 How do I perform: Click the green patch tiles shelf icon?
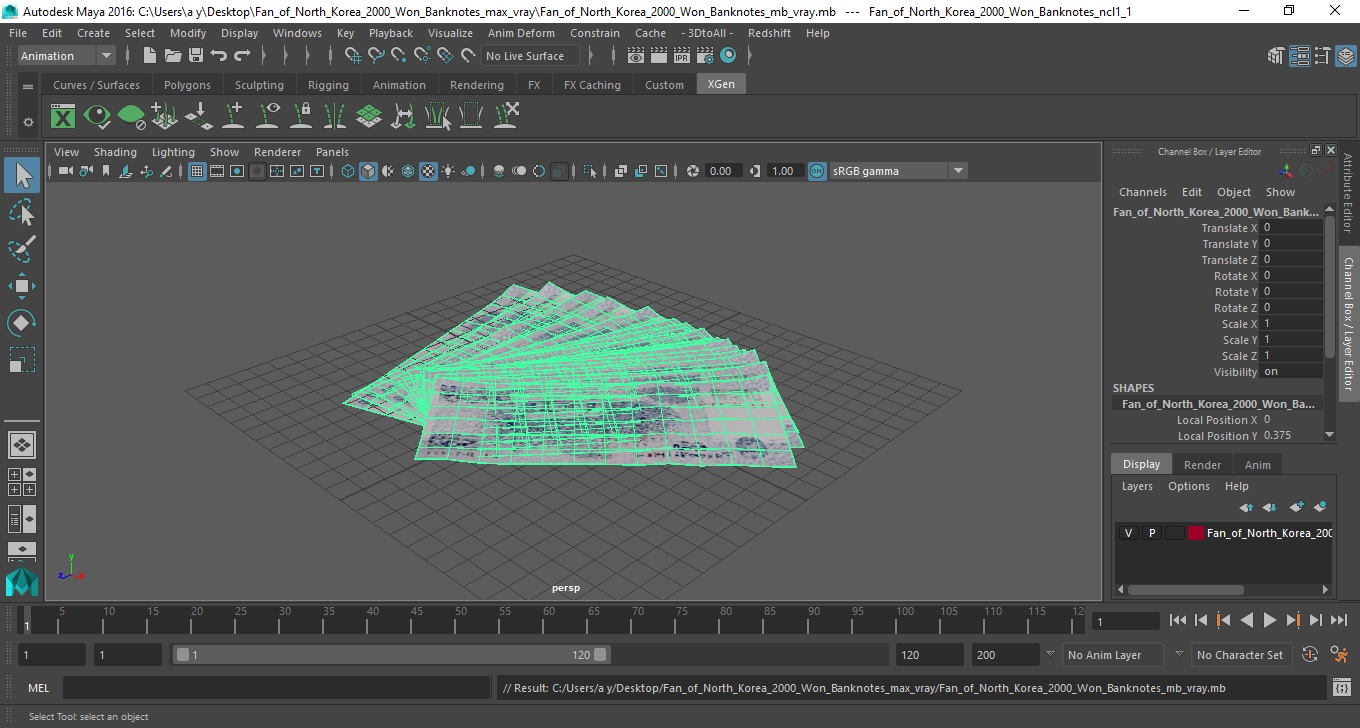point(369,117)
